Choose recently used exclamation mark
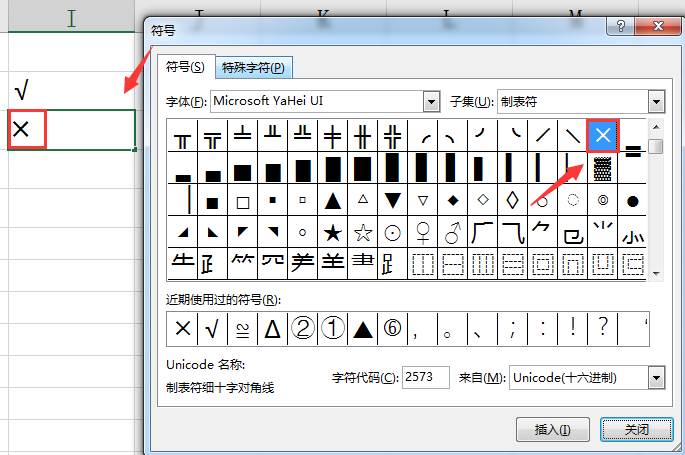This screenshot has height=455, width=685. (573, 329)
